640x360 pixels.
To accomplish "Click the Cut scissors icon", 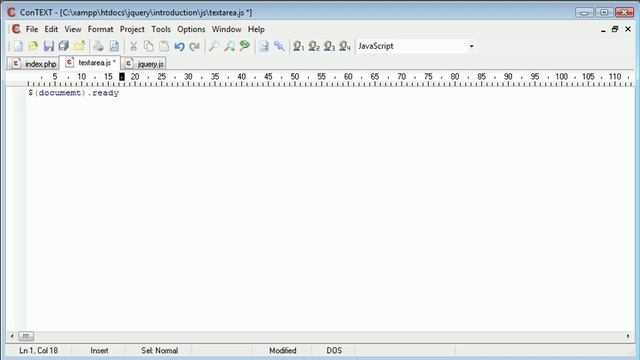I will (x=133, y=46).
